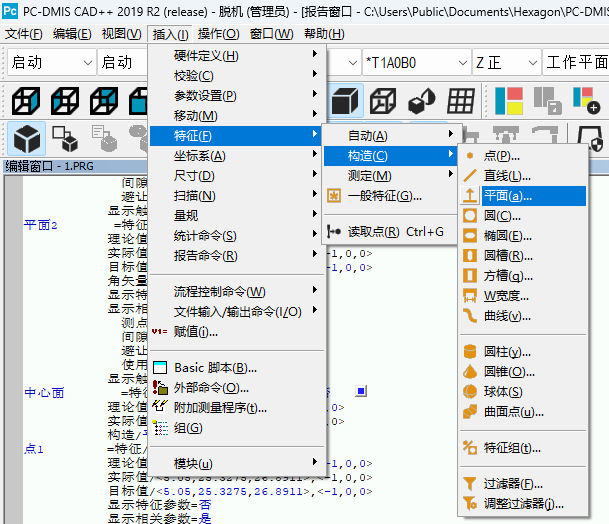Click the 点1 feature label

tap(34, 449)
